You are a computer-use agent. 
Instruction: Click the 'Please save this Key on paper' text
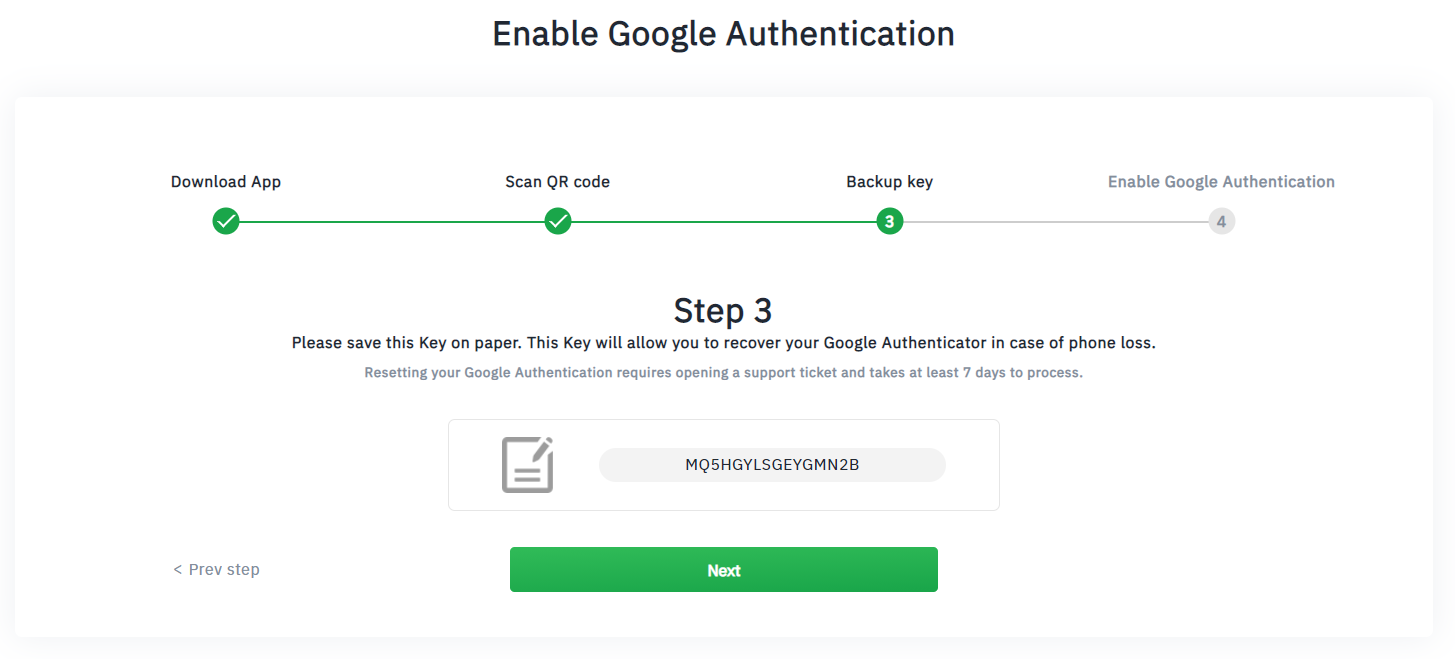(x=405, y=343)
